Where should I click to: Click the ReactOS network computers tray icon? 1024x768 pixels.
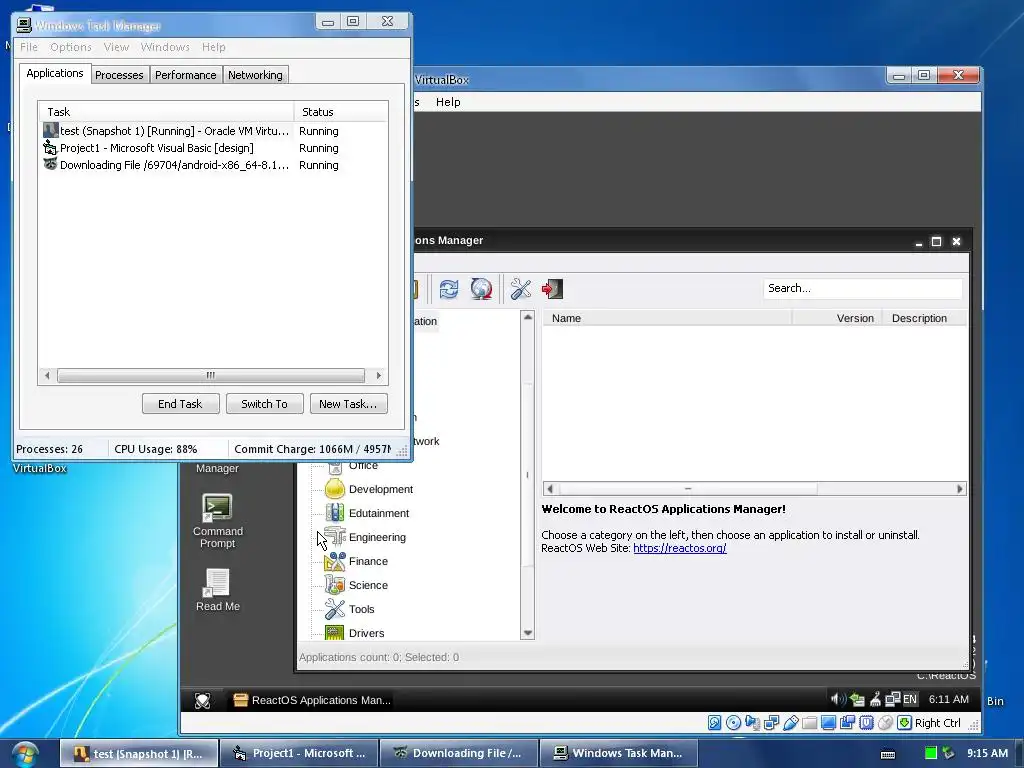click(892, 699)
